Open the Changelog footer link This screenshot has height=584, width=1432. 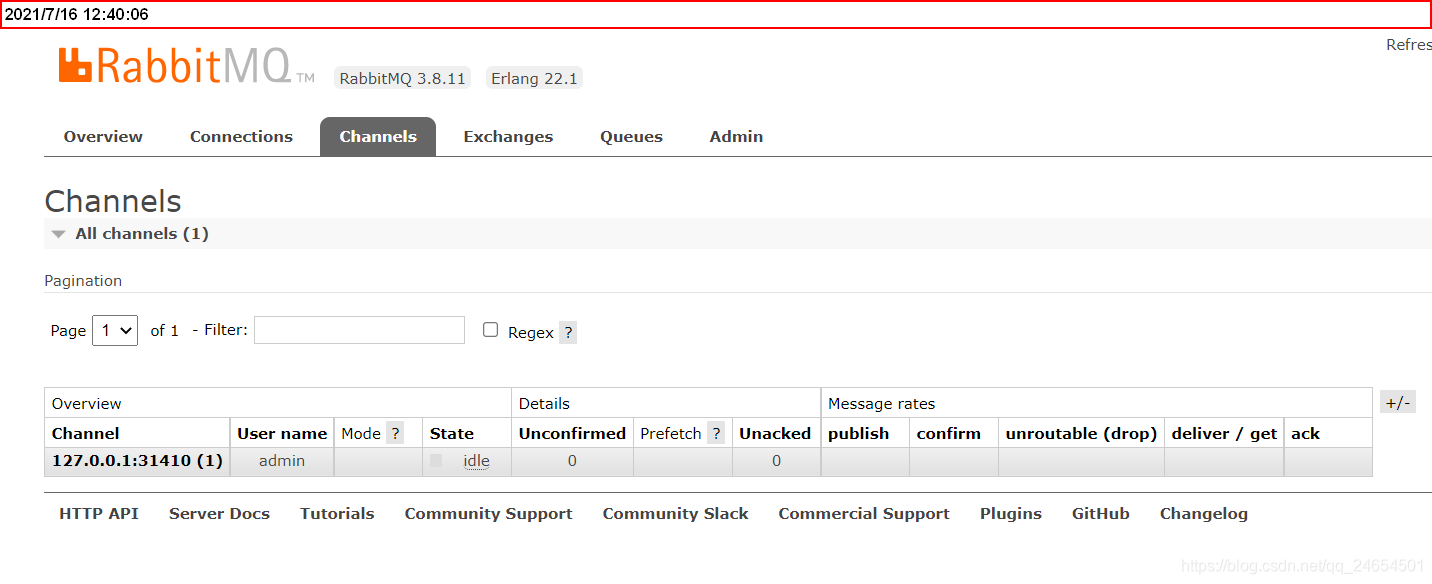point(1203,514)
